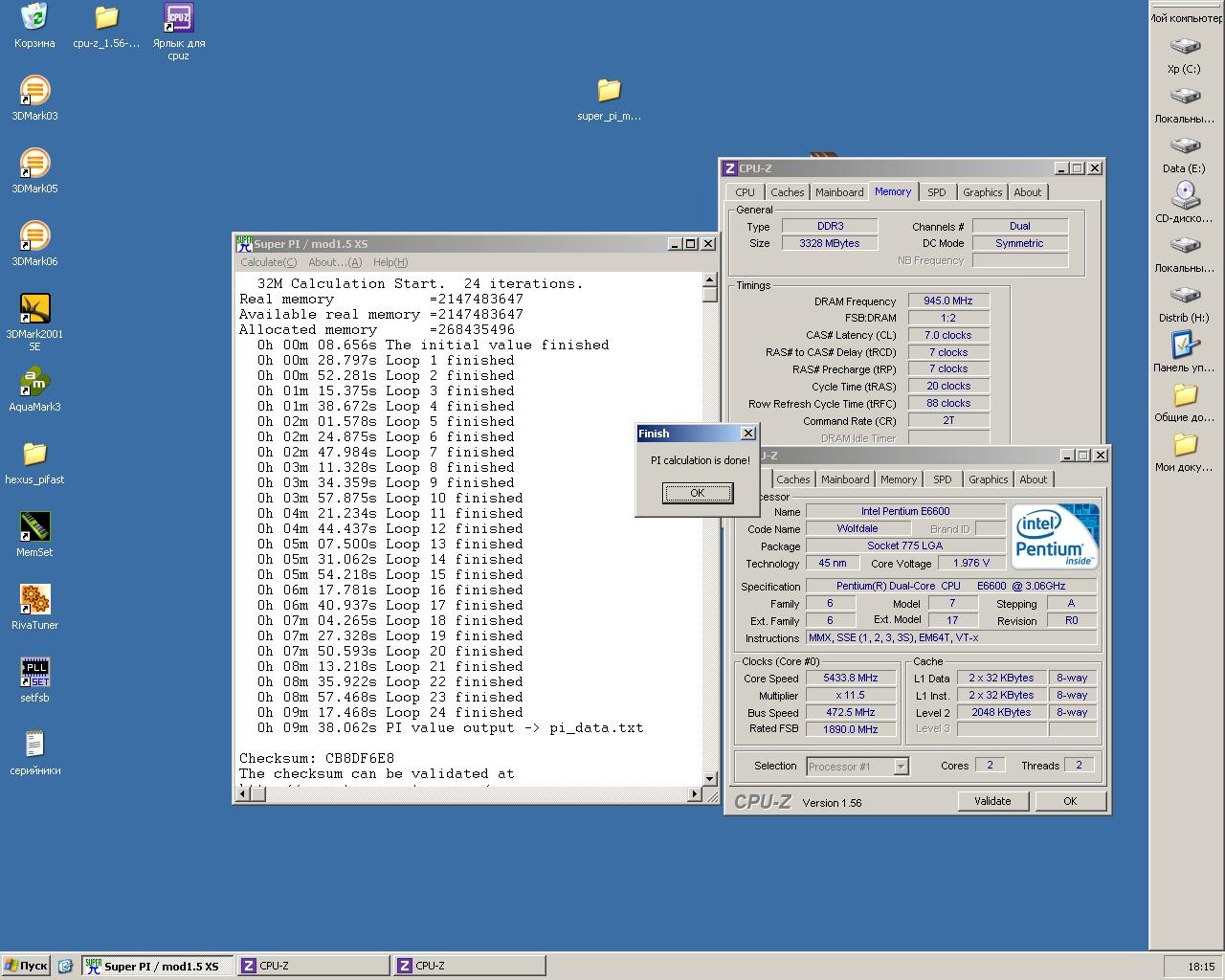
Task: Click the Мой компьютер toolbar label
Action: point(1187,18)
